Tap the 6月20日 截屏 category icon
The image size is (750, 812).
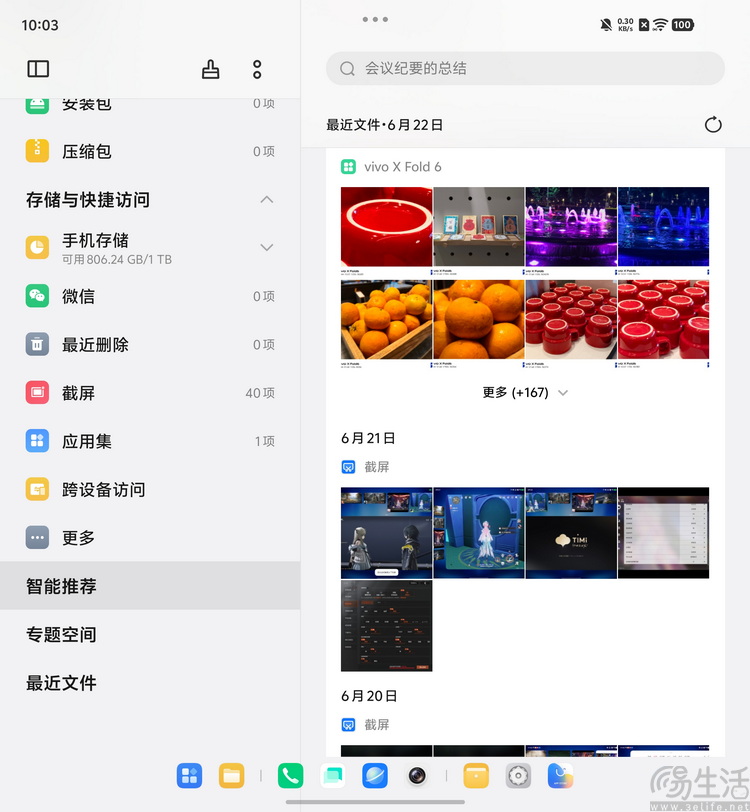point(348,724)
